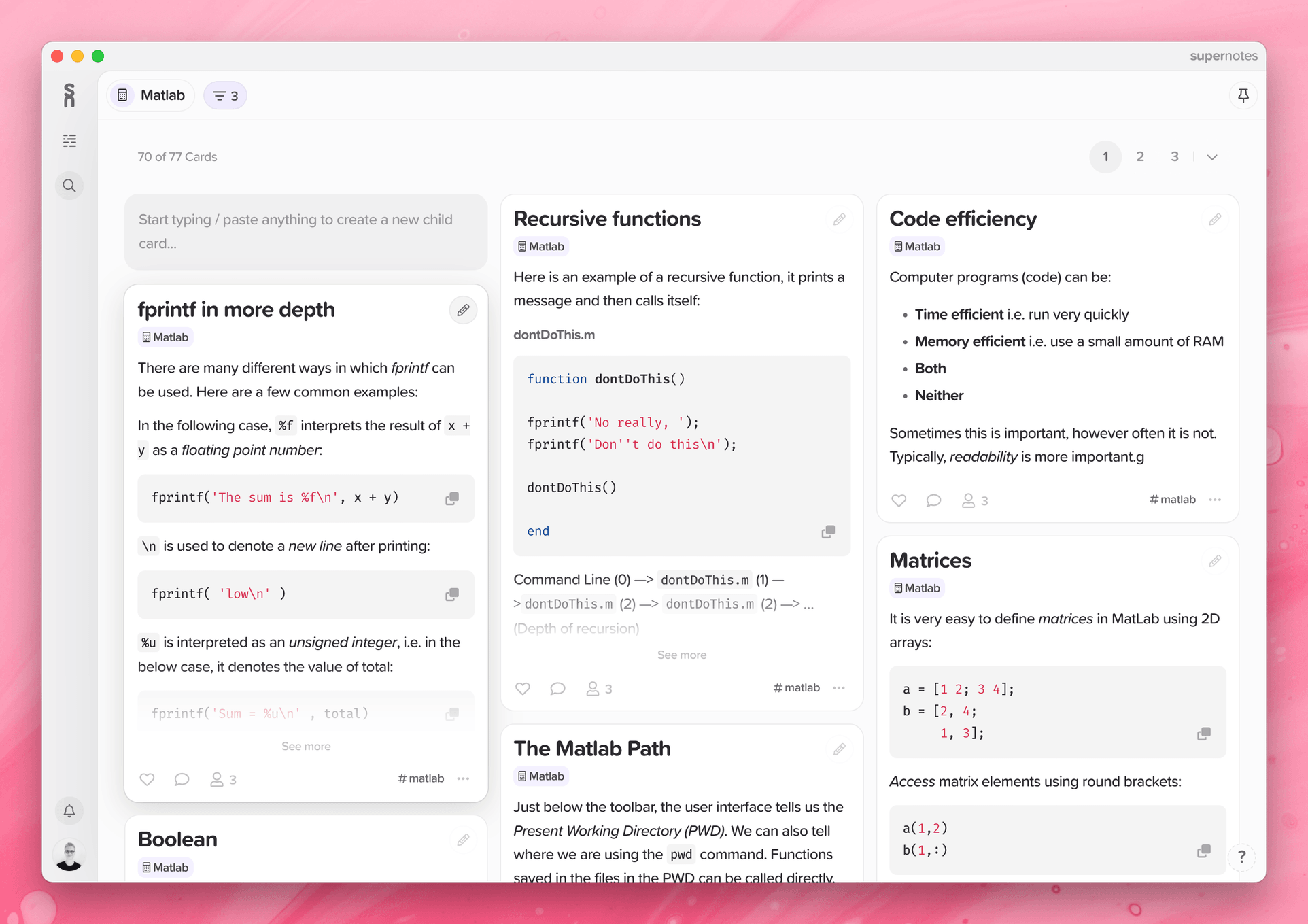The height and width of the screenshot is (924, 1308).
Task: Open the outline view icon in the sidebar
Action: (x=69, y=140)
